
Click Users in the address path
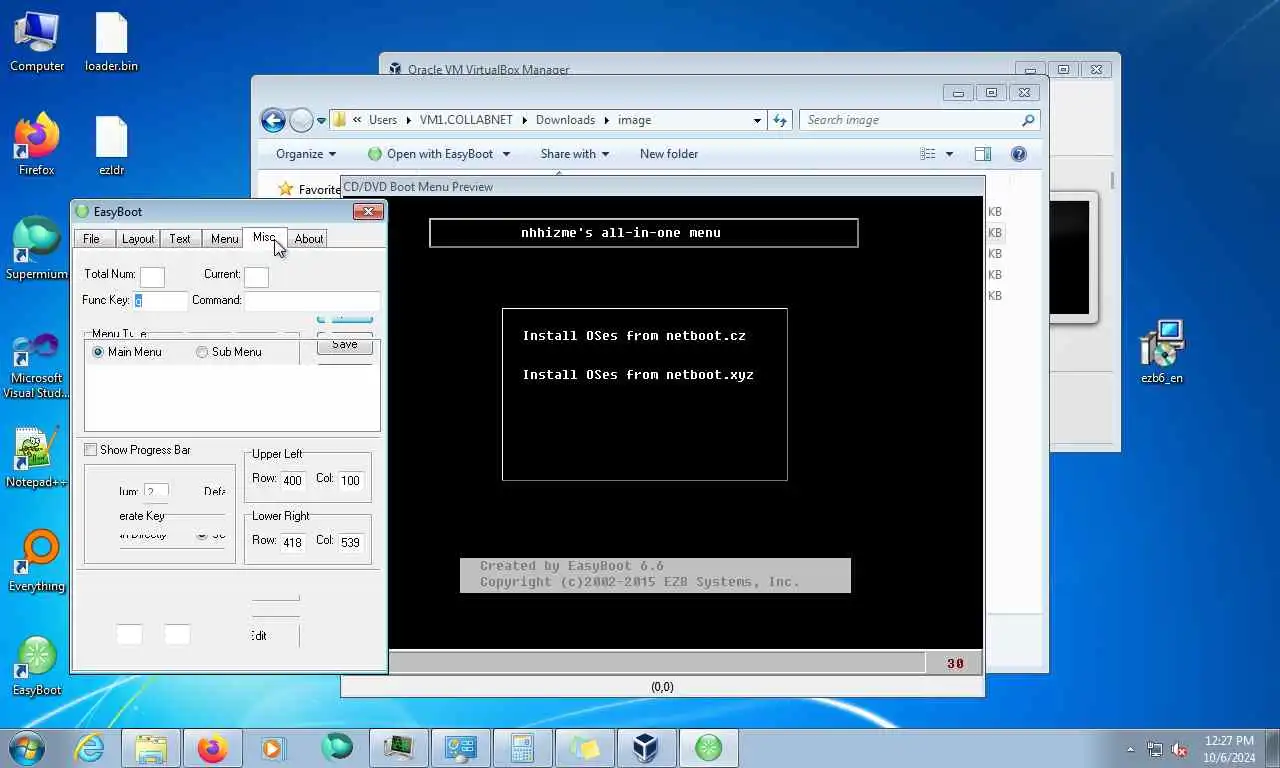tap(383, 120)
